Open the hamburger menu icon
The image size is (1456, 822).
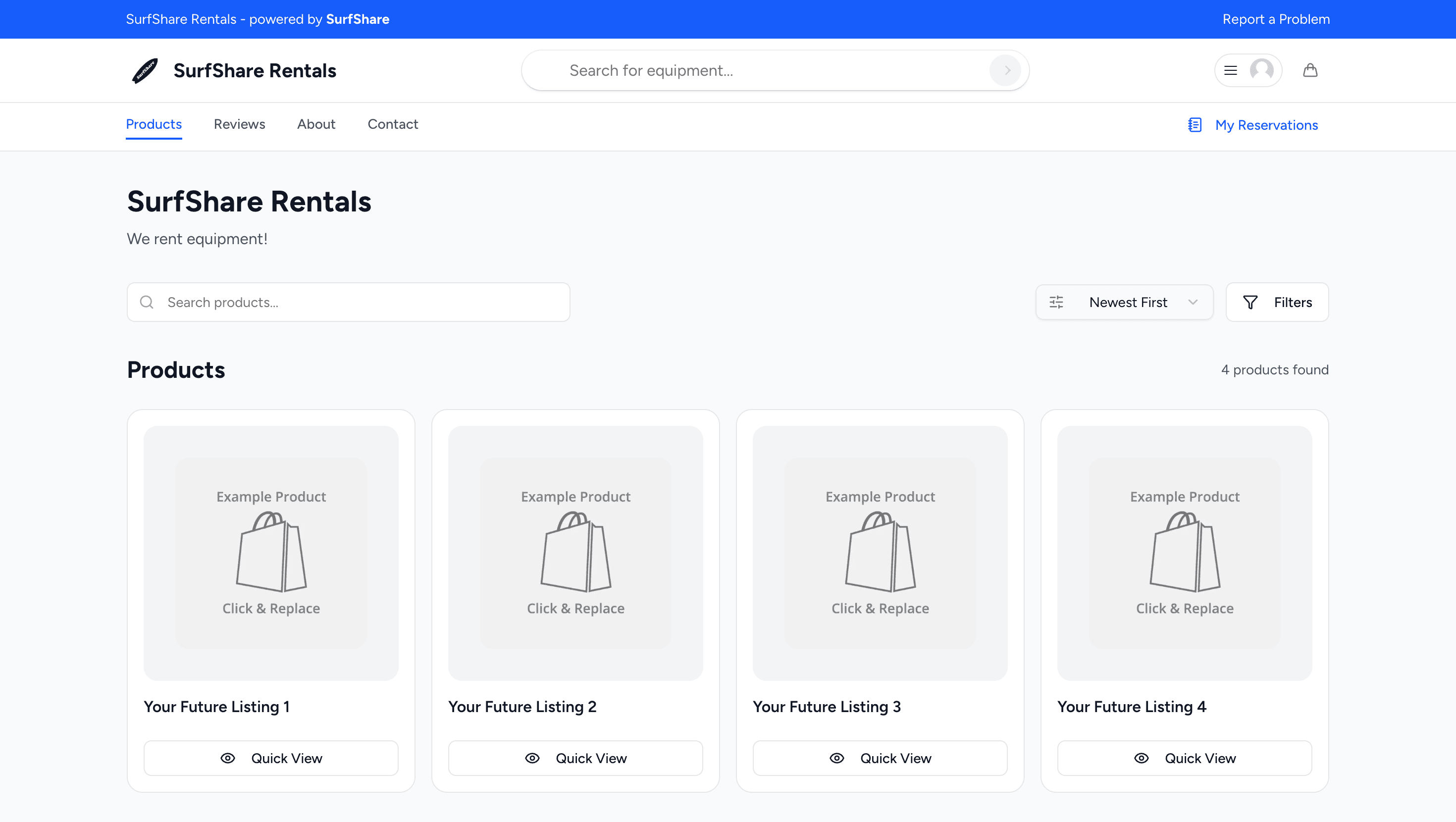(1230, 70)
